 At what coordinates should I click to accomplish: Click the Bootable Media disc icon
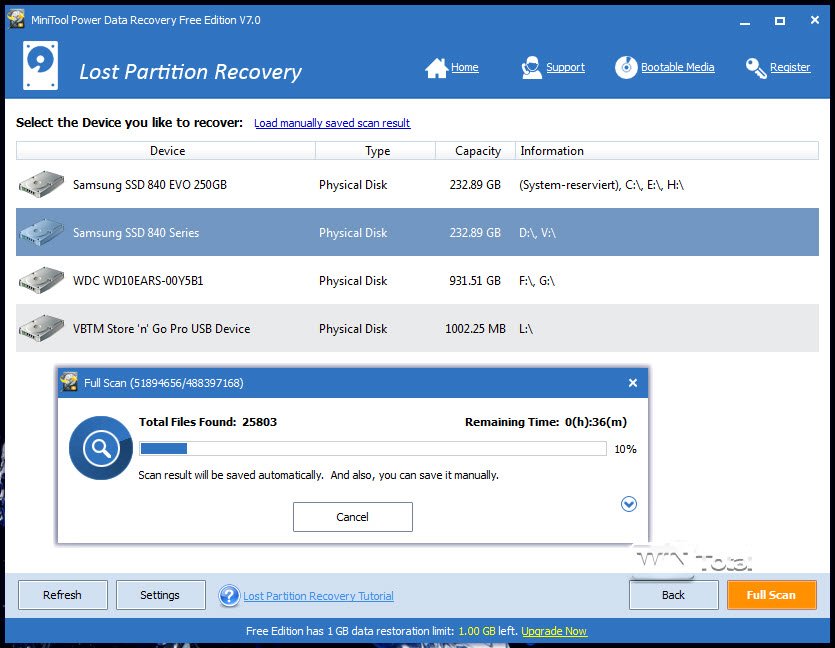[x=626, y=68]
